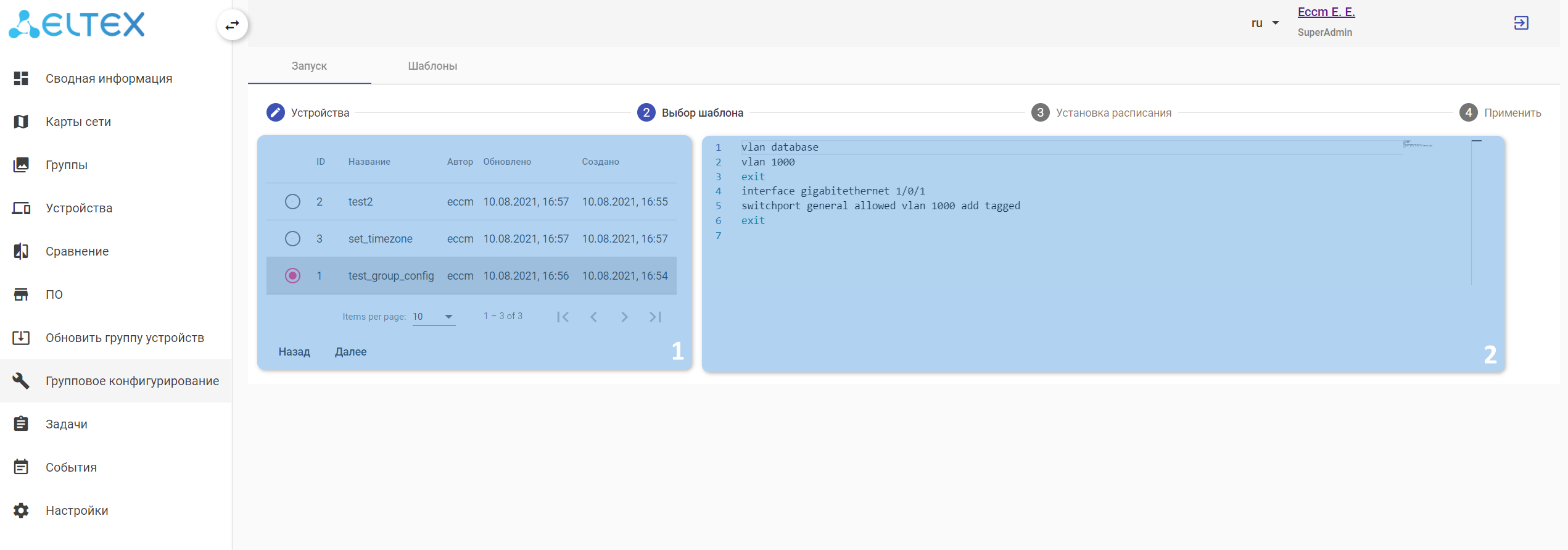This screenshot has height=550, width=1568.
Task: Go to previous page of templates
Action: coord(593,317)
